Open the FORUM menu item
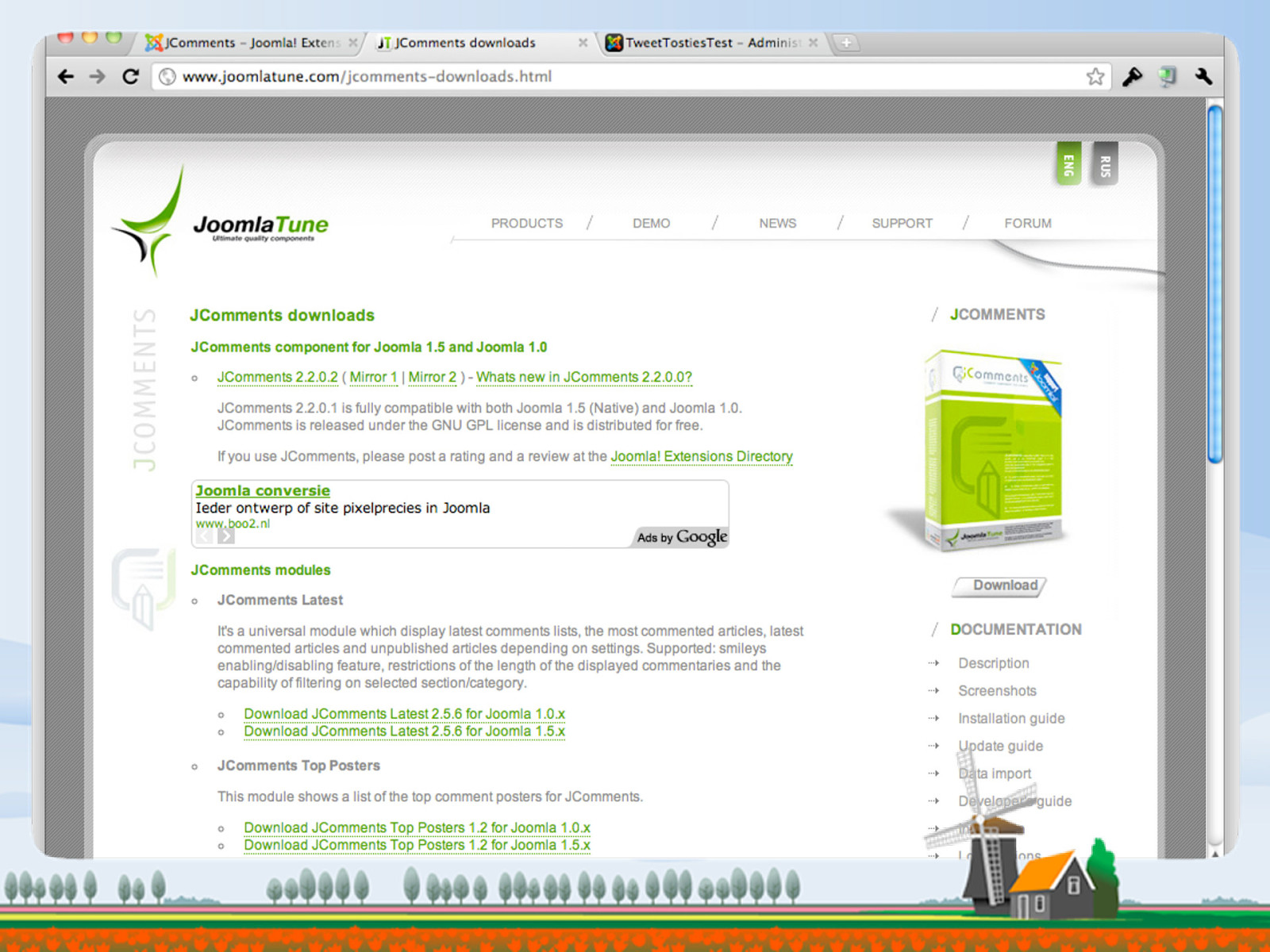1270x952 pixels. pyautogui.click(x=1027, y=224)
